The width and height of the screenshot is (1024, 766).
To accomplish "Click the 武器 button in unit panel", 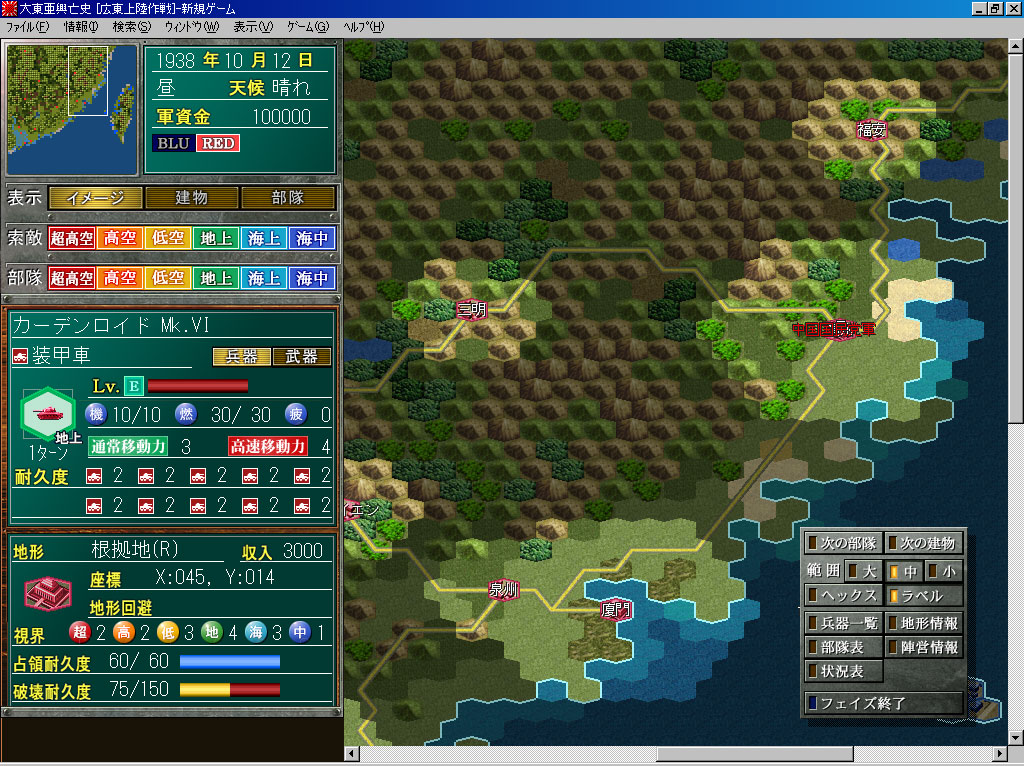I will tap(301, 357).
